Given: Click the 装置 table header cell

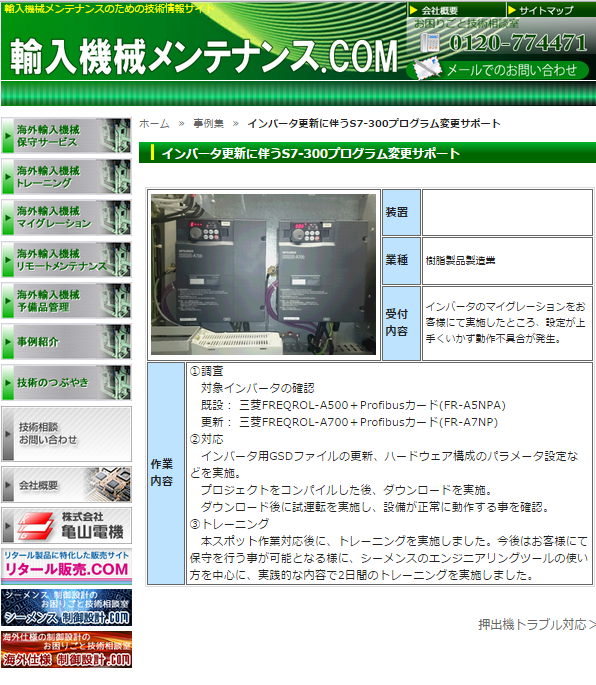Looking at the screenshot, I should click(x=401, y=212).
